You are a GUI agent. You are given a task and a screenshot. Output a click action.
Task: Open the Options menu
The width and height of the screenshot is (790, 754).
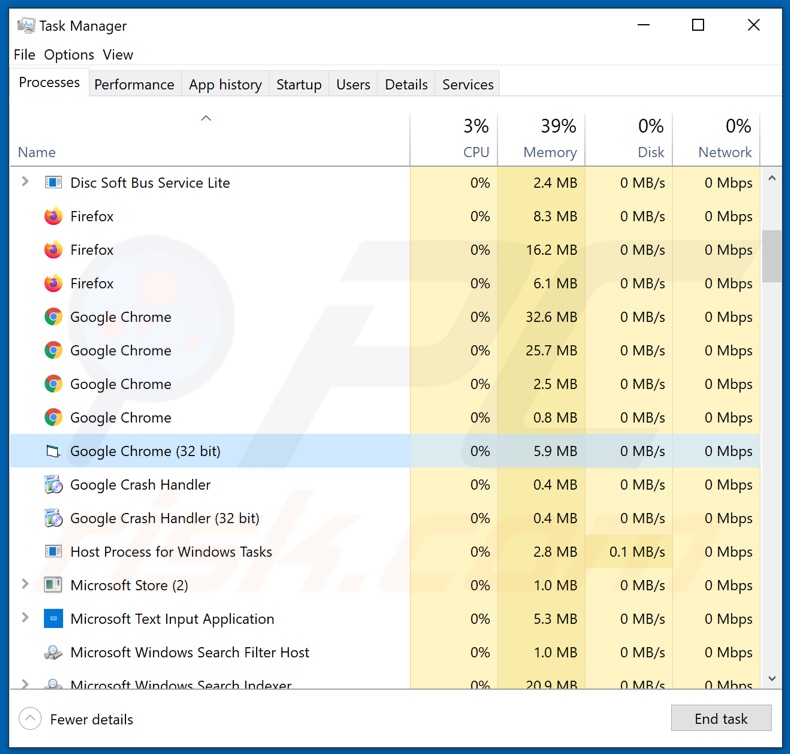coord(69,54)
